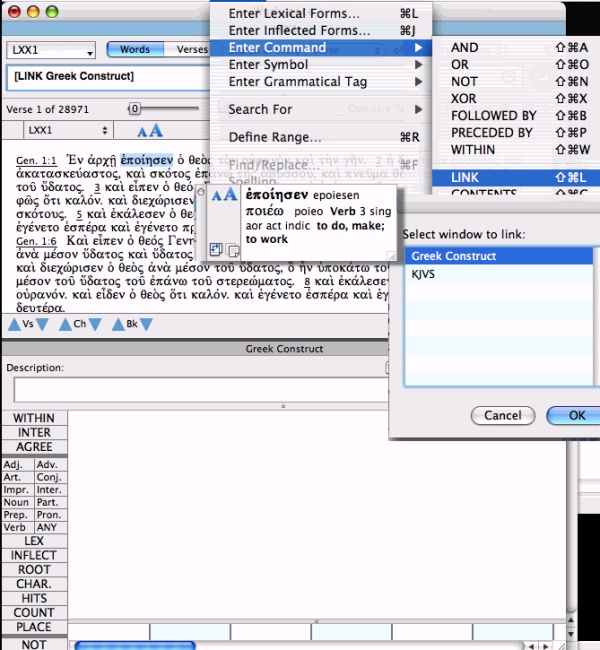Screen dimensions: 600x650
Task: Select WITHIN command in submenu
Action: 516,150
